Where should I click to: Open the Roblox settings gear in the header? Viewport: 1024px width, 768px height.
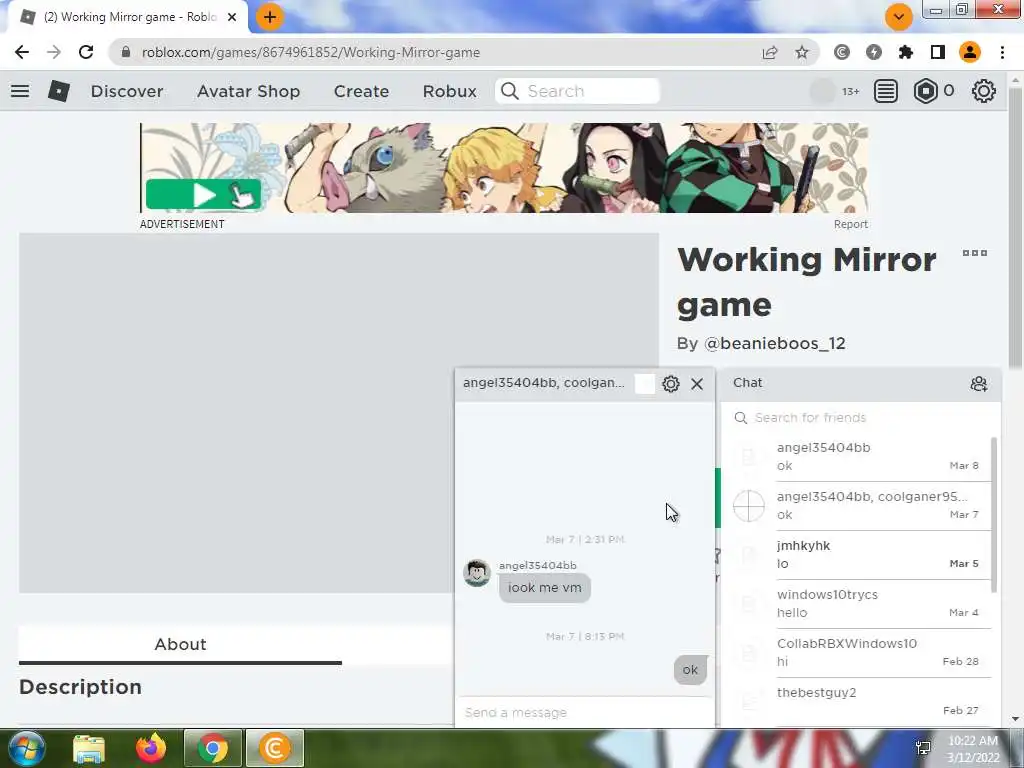[x=984, y=91]
